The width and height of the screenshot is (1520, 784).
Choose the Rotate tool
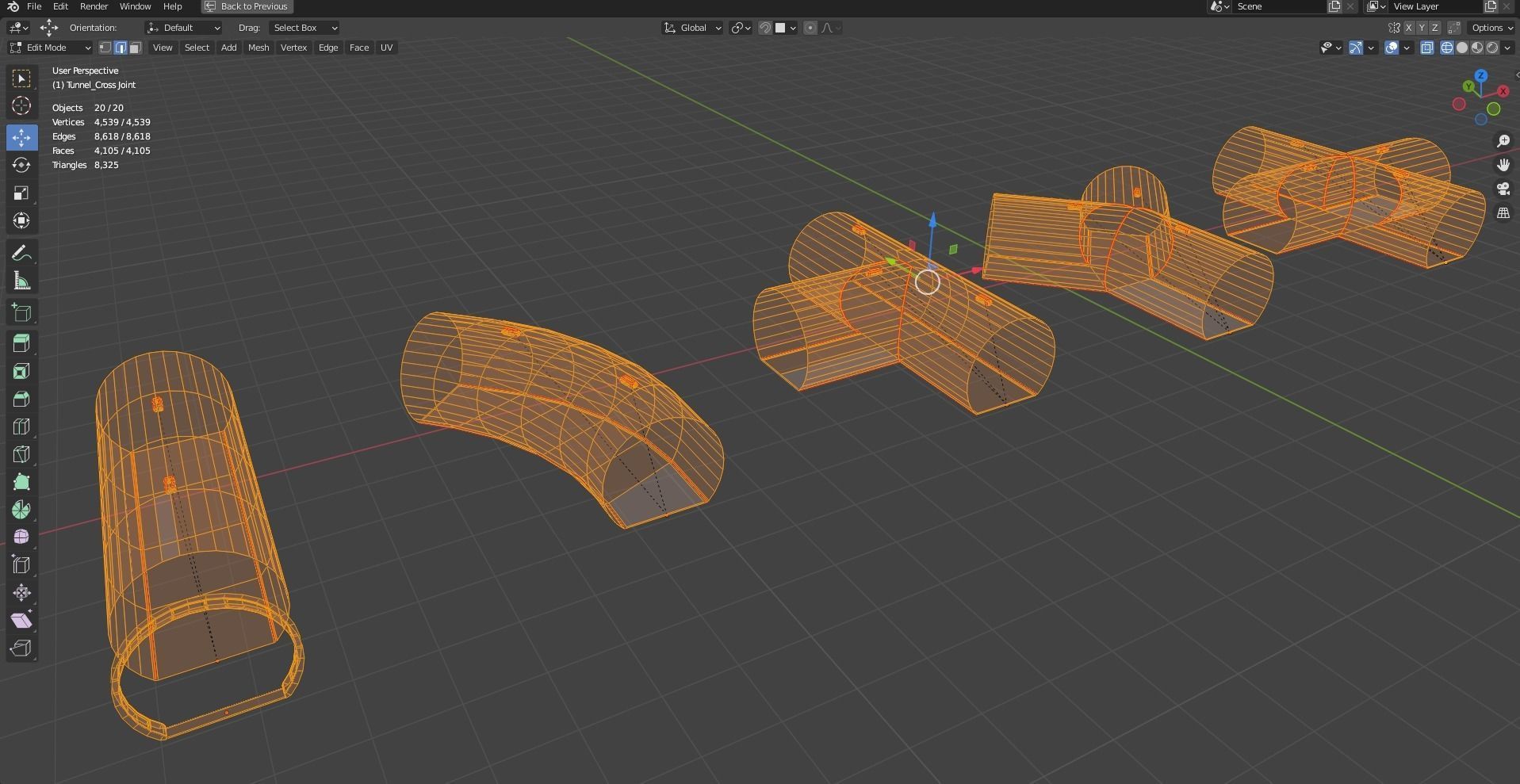point(21,165)
